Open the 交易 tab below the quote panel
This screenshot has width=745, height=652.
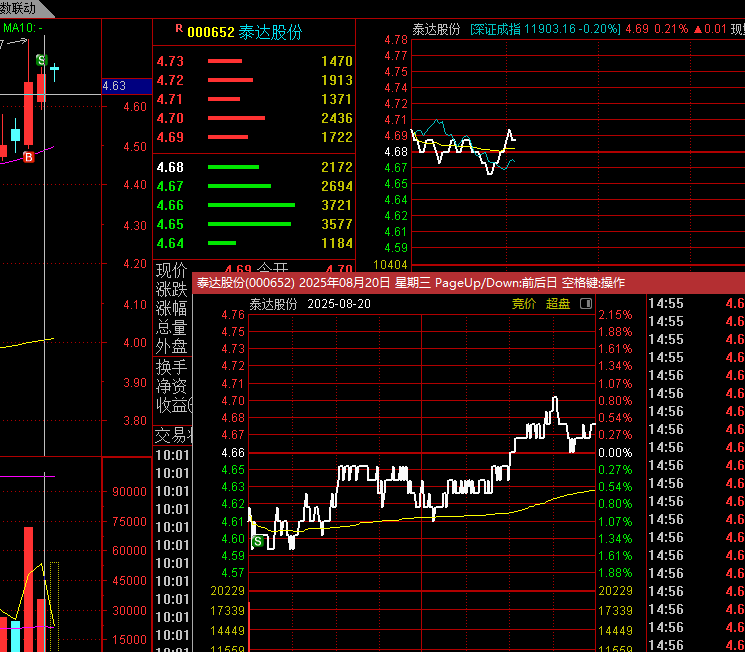(173, 435)
